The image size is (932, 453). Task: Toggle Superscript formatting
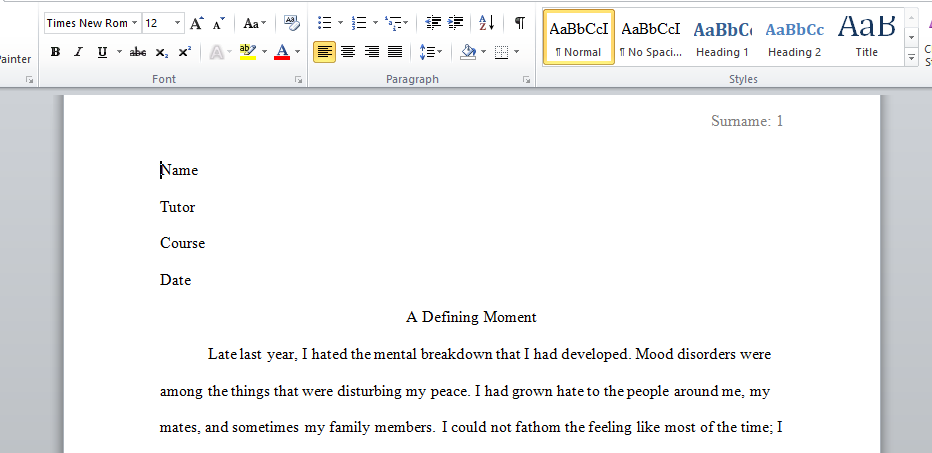(x=185, y=52)
